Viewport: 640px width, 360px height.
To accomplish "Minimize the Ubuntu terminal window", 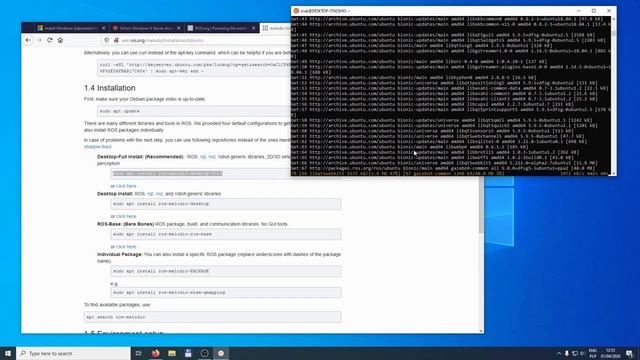I will coord(578,11).
